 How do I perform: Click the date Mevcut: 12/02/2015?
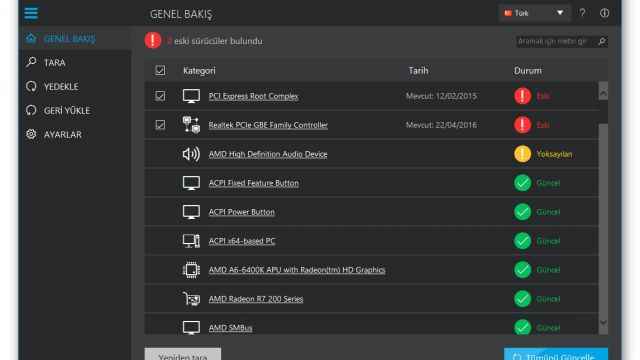tap(441, 96)
